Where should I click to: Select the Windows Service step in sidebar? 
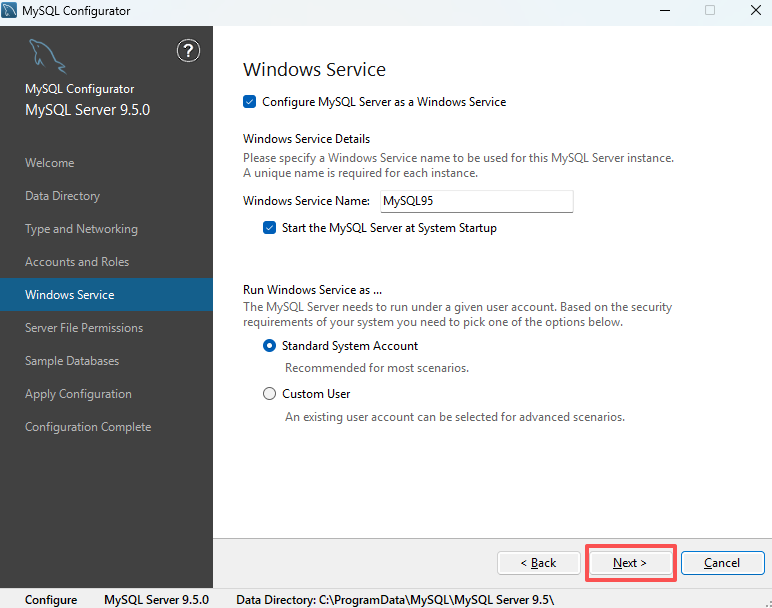point(106,294)
